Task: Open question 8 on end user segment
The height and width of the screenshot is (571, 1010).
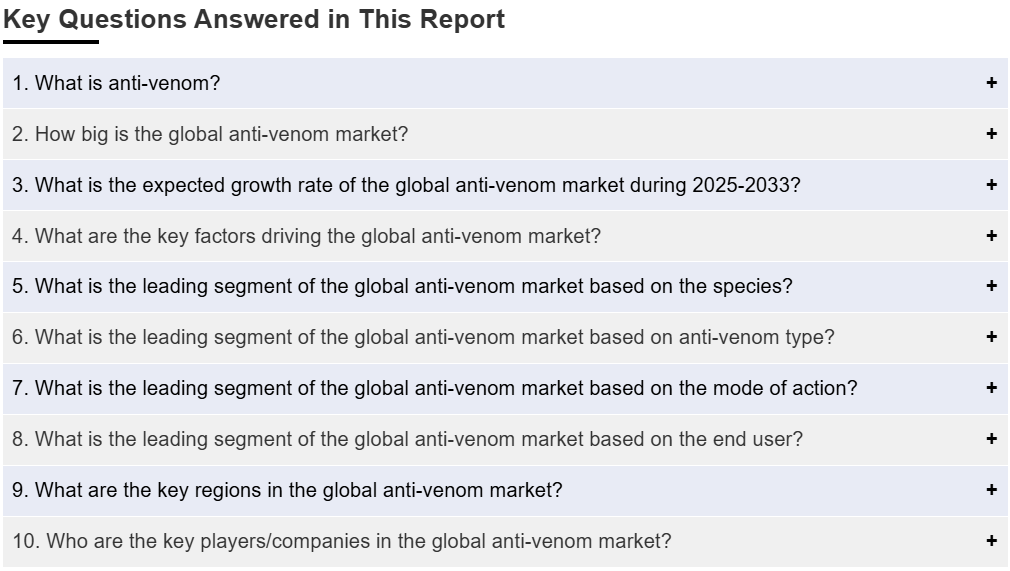Action: click(x=505, y=439)
